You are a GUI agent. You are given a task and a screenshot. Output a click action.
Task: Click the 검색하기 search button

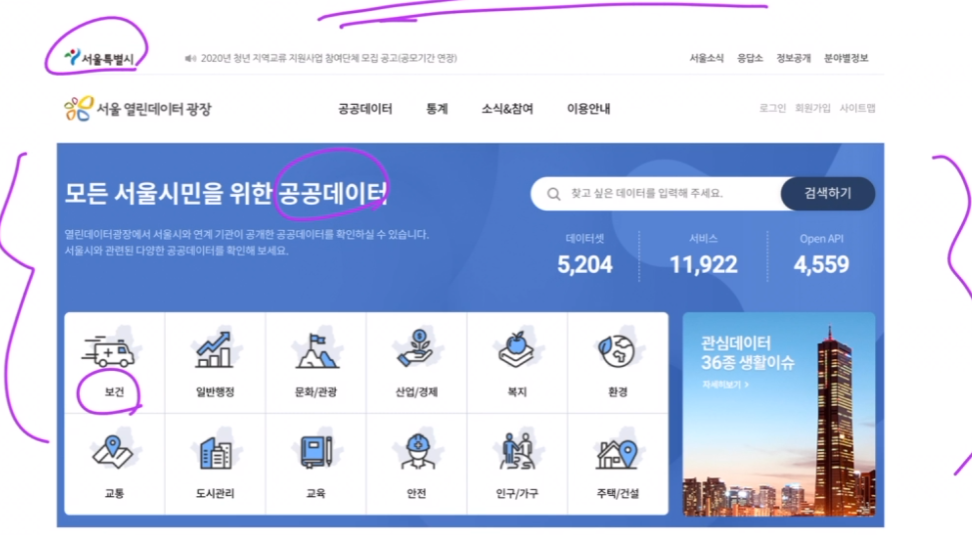(x=828, y=193)
